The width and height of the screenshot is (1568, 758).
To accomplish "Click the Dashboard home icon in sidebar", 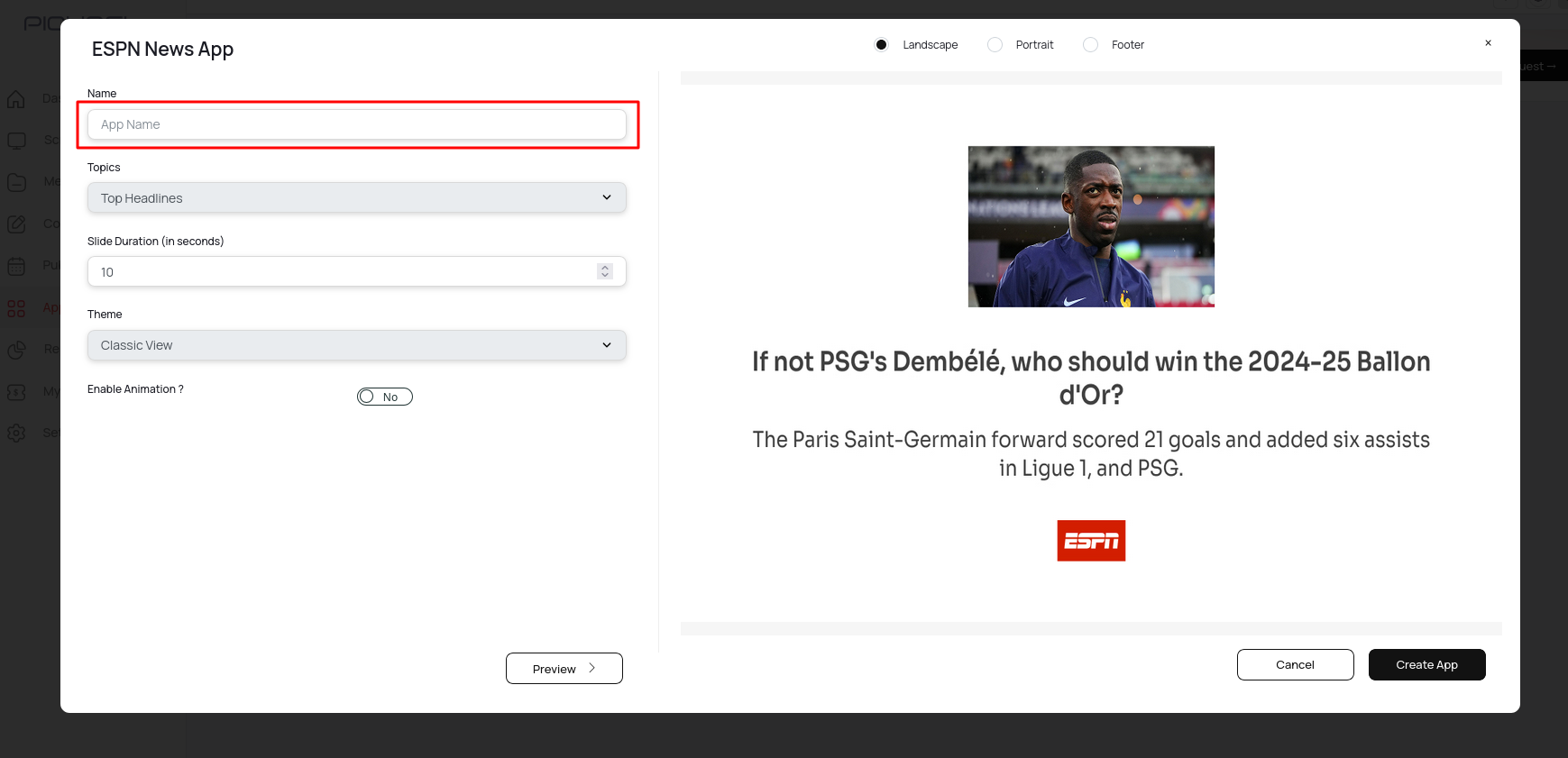I will click(16, 99).
